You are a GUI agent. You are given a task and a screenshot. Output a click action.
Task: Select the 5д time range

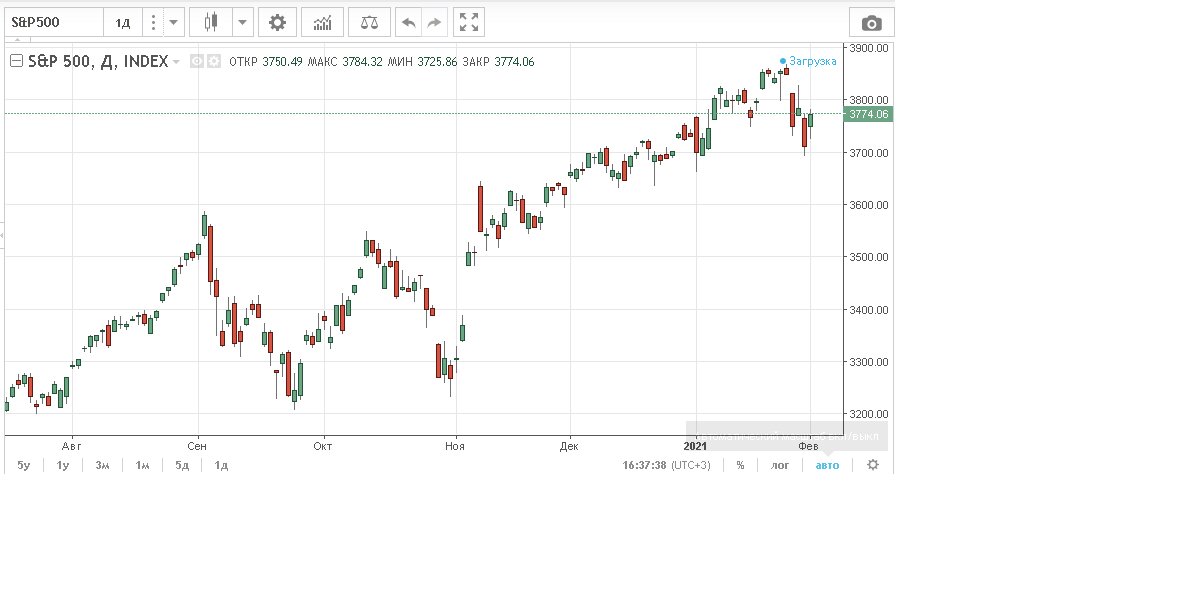(182, 465)
